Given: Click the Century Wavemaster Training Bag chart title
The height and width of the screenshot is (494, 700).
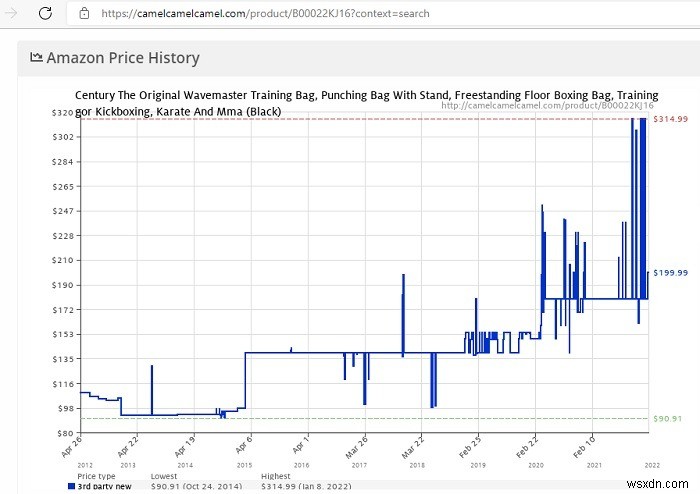Looking at the screenshot, I should click(367, 103).
